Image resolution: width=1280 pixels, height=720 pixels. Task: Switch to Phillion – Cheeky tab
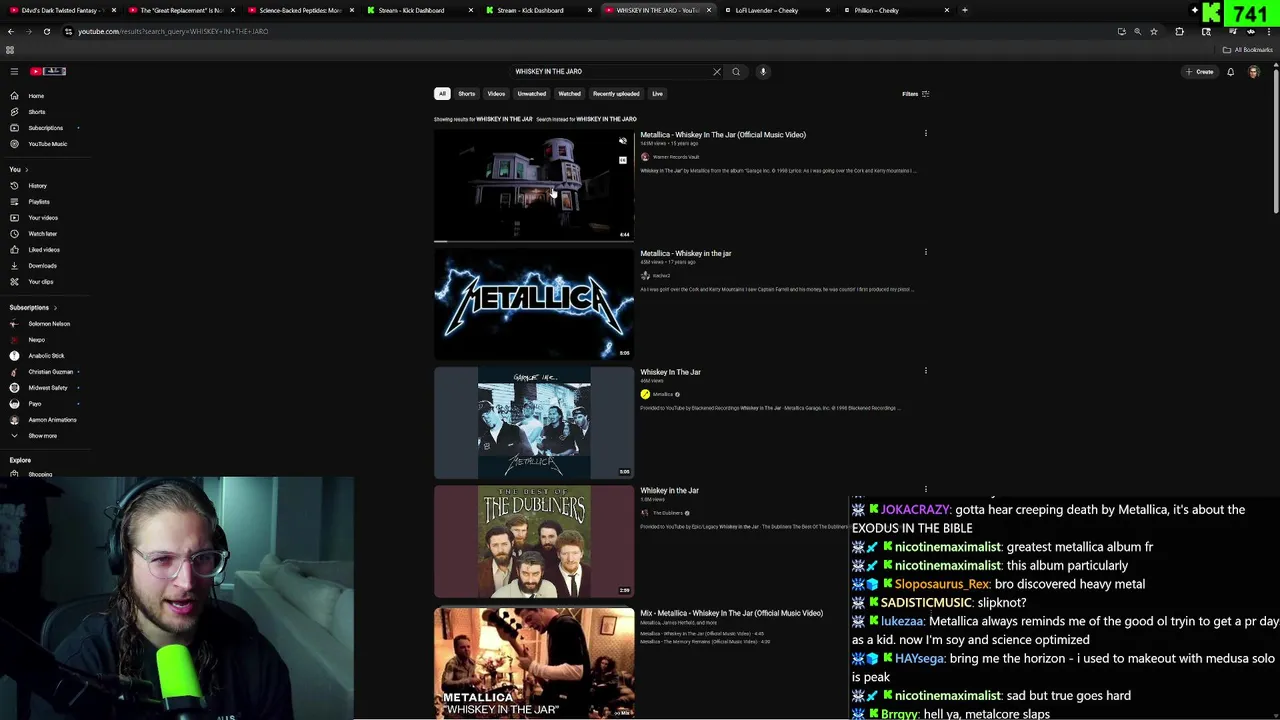click(x=895, y=10)
